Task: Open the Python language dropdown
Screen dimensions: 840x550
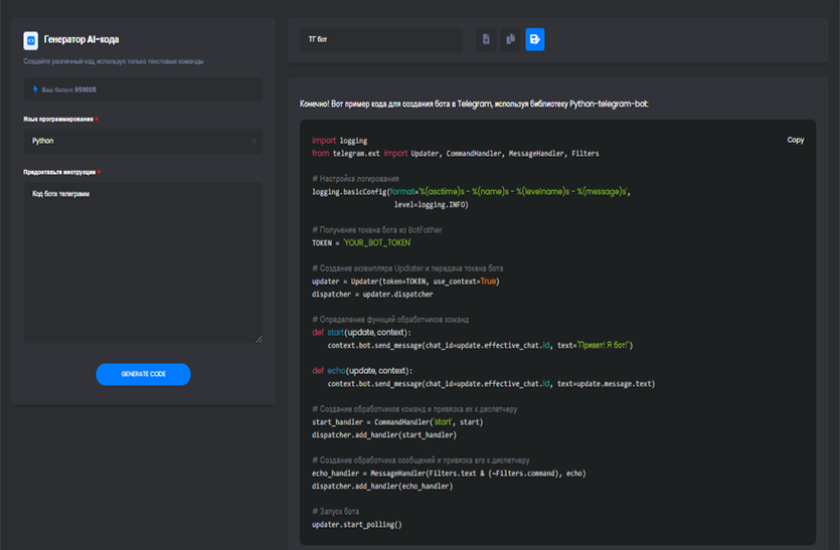Action: [142, 141]
